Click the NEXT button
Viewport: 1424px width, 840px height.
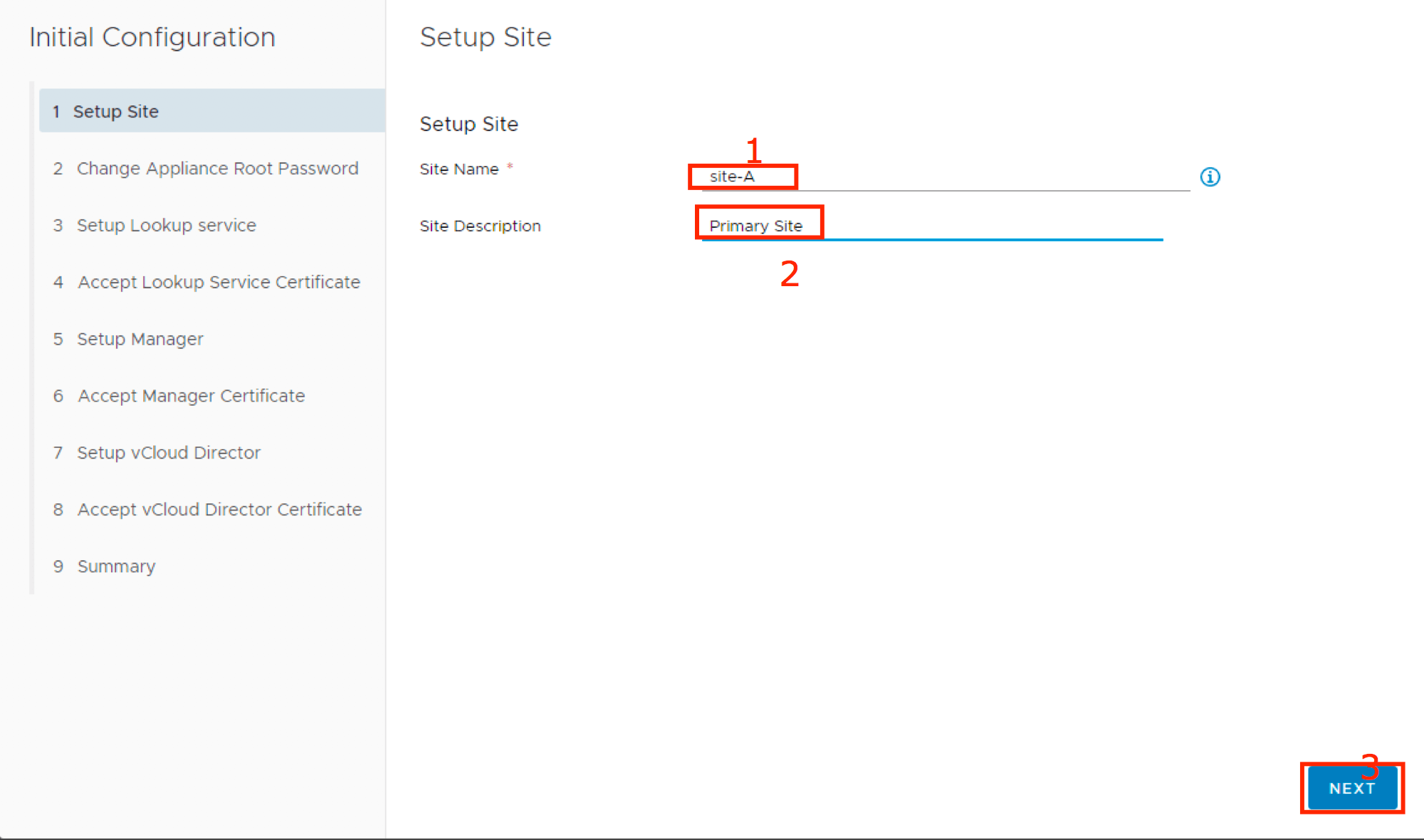(1351, 788)
